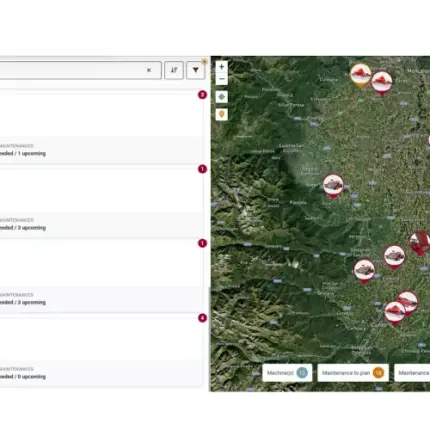Open the filter funnel menu
430x430 pixels.
(x=195, y=70)
